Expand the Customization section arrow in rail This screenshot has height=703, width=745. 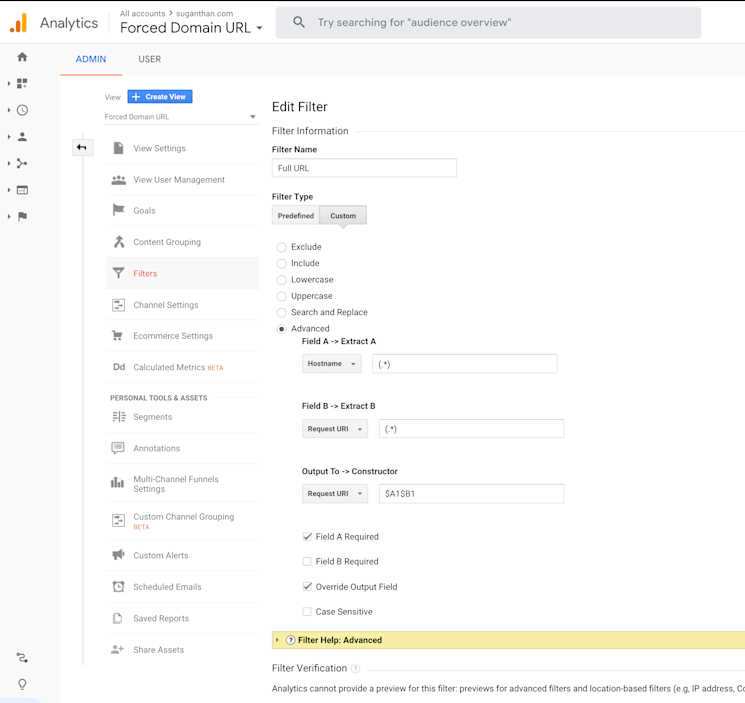coord(9,84)
